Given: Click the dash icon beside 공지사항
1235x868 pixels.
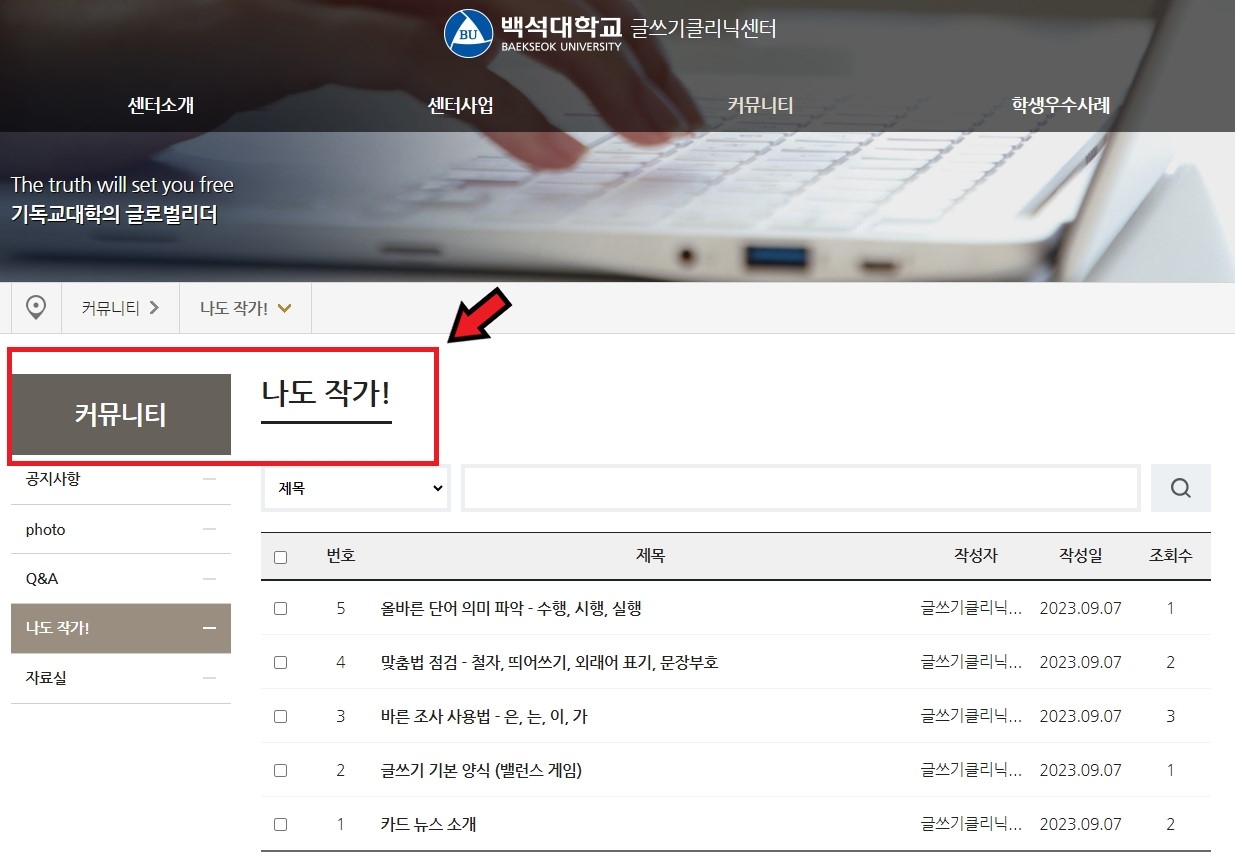Looking at the screenshot, I should 209,480.
